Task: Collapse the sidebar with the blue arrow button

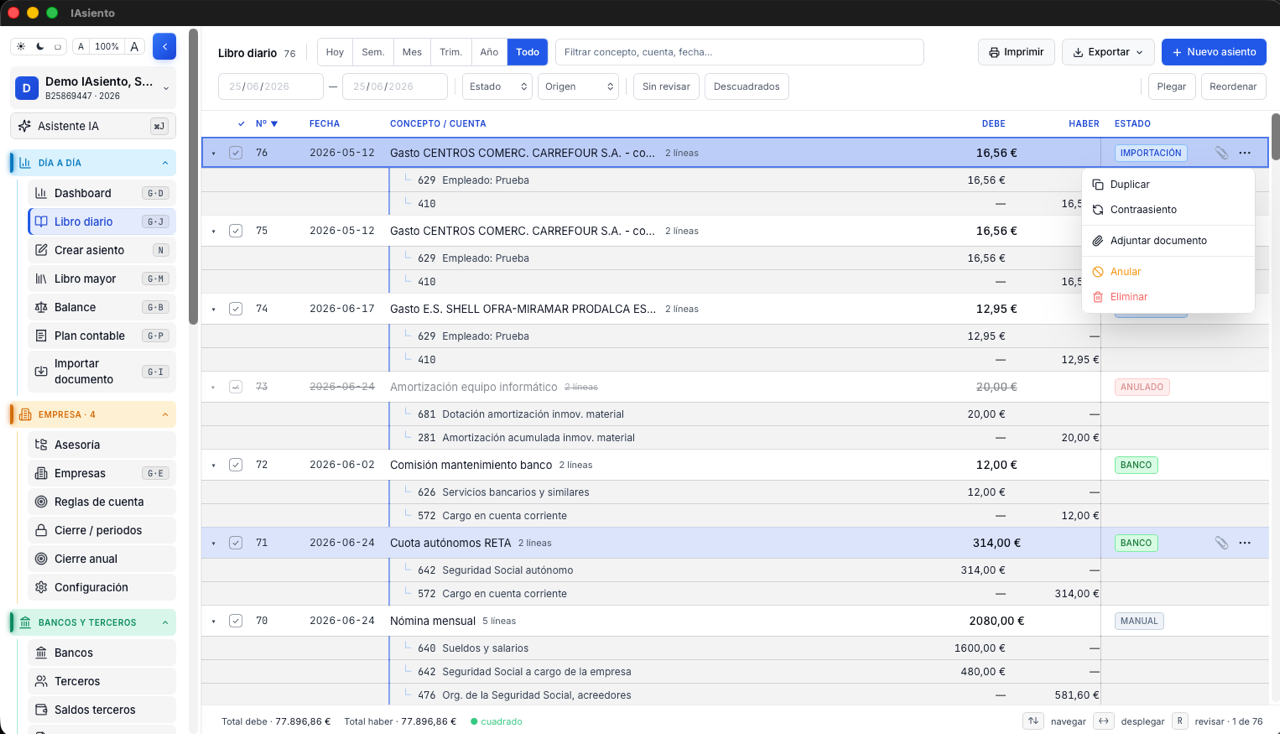Action: point(164,46)
